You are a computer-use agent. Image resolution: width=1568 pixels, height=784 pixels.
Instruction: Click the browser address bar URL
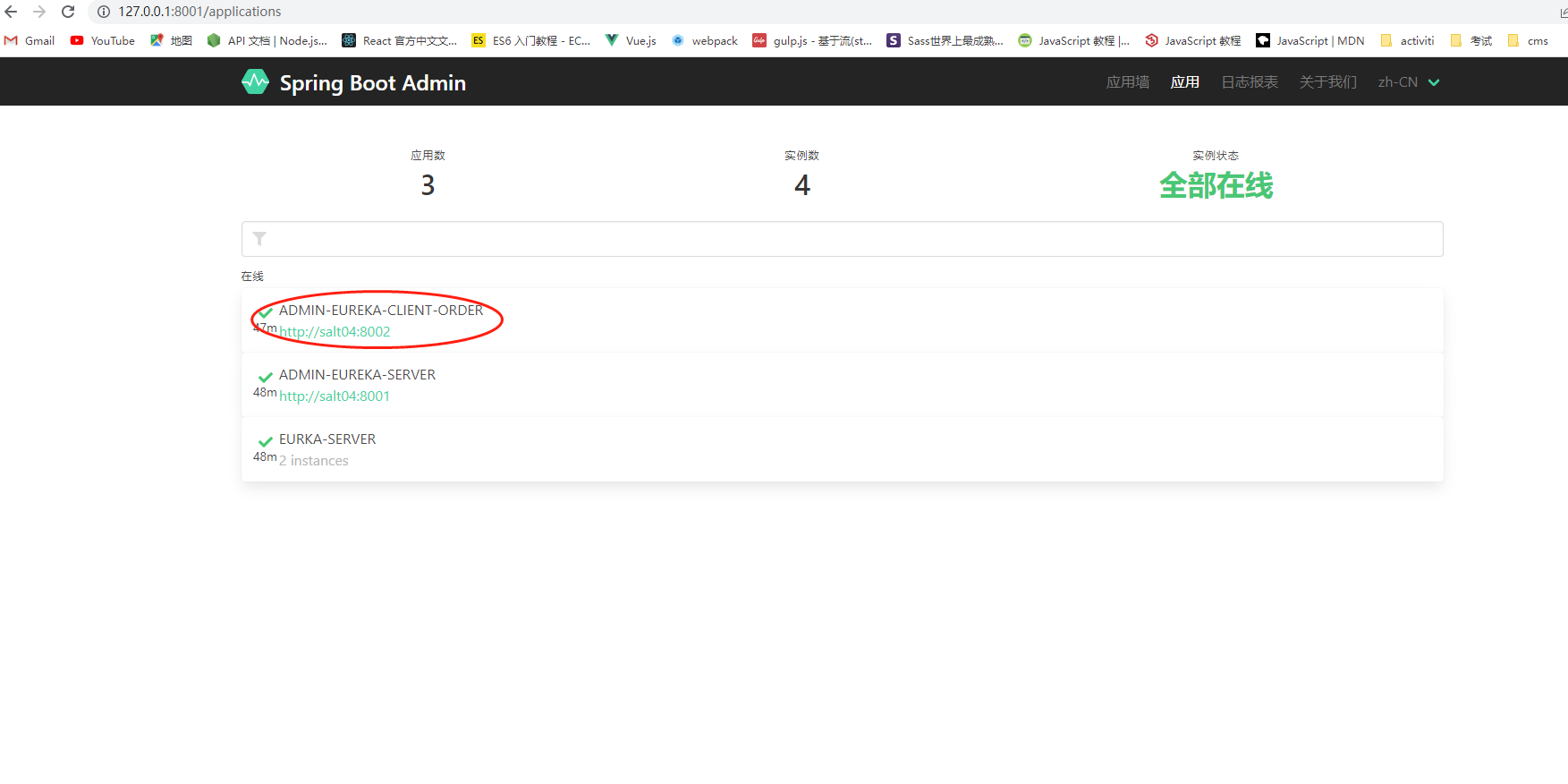199,12
